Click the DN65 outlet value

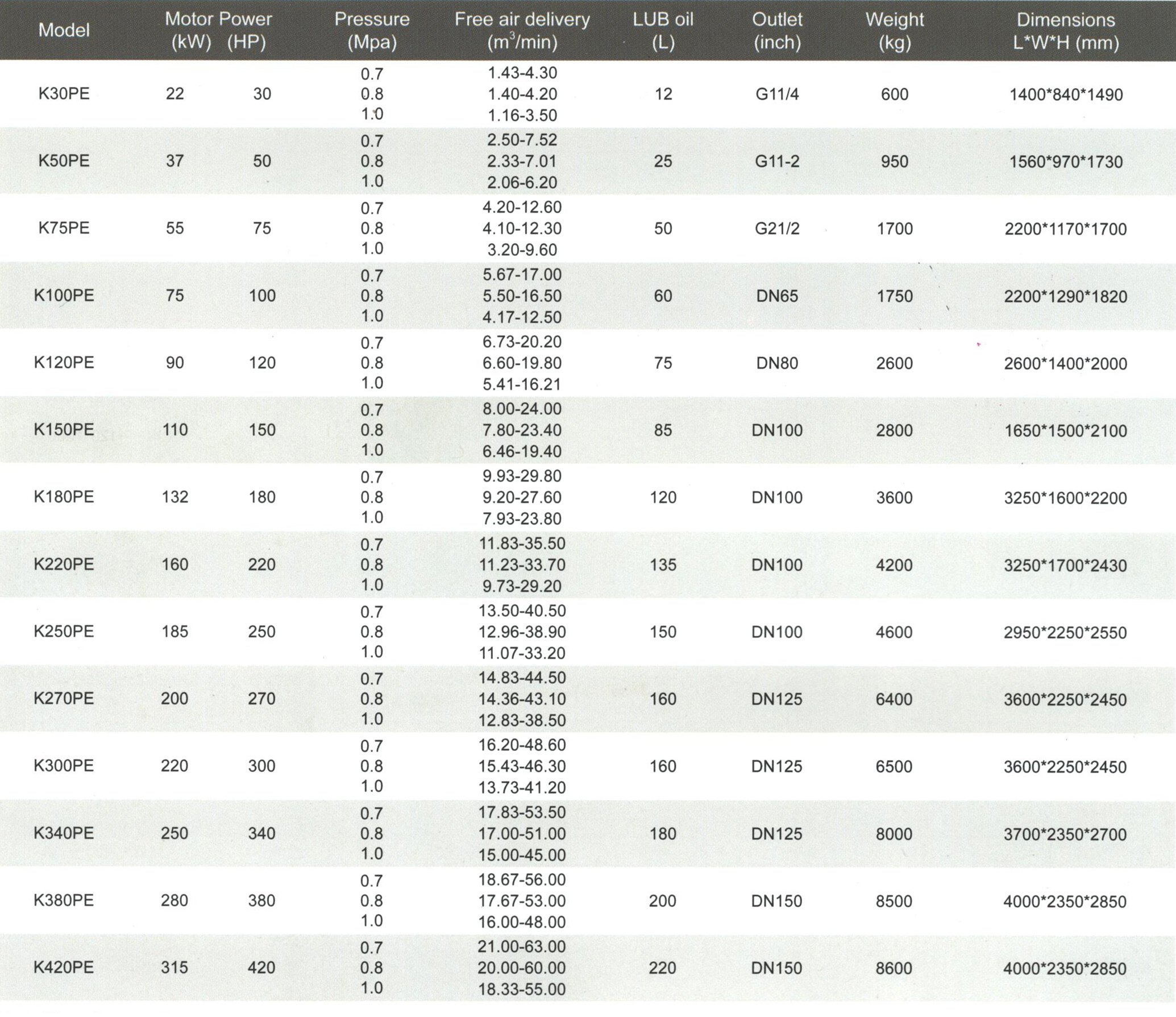click(777, 296)
